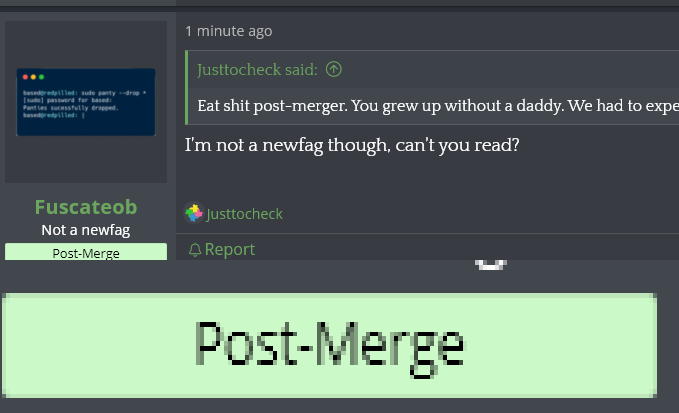Click the small Post-Merge user banner
Viewport: 679px width, 413px height.
[x=86, y=252]
